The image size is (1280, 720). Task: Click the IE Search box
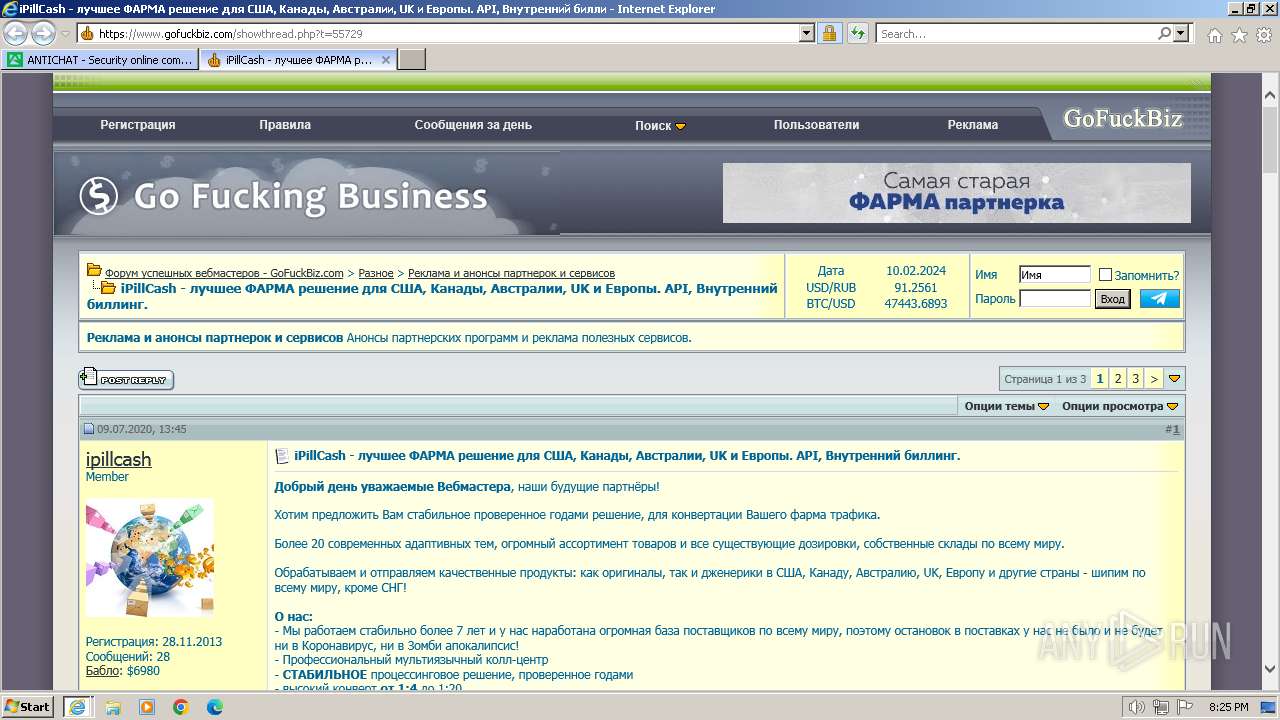[x=1014, y=33]
